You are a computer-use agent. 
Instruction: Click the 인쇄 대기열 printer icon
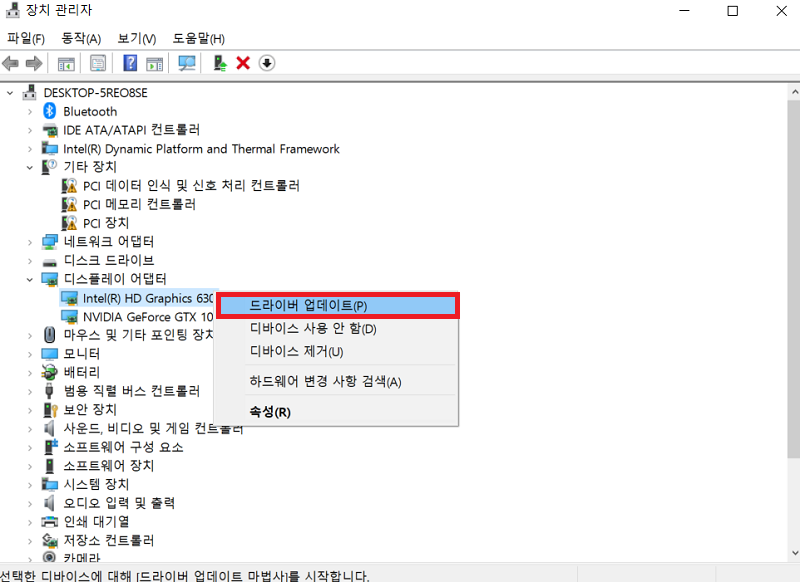click(49, 521)
